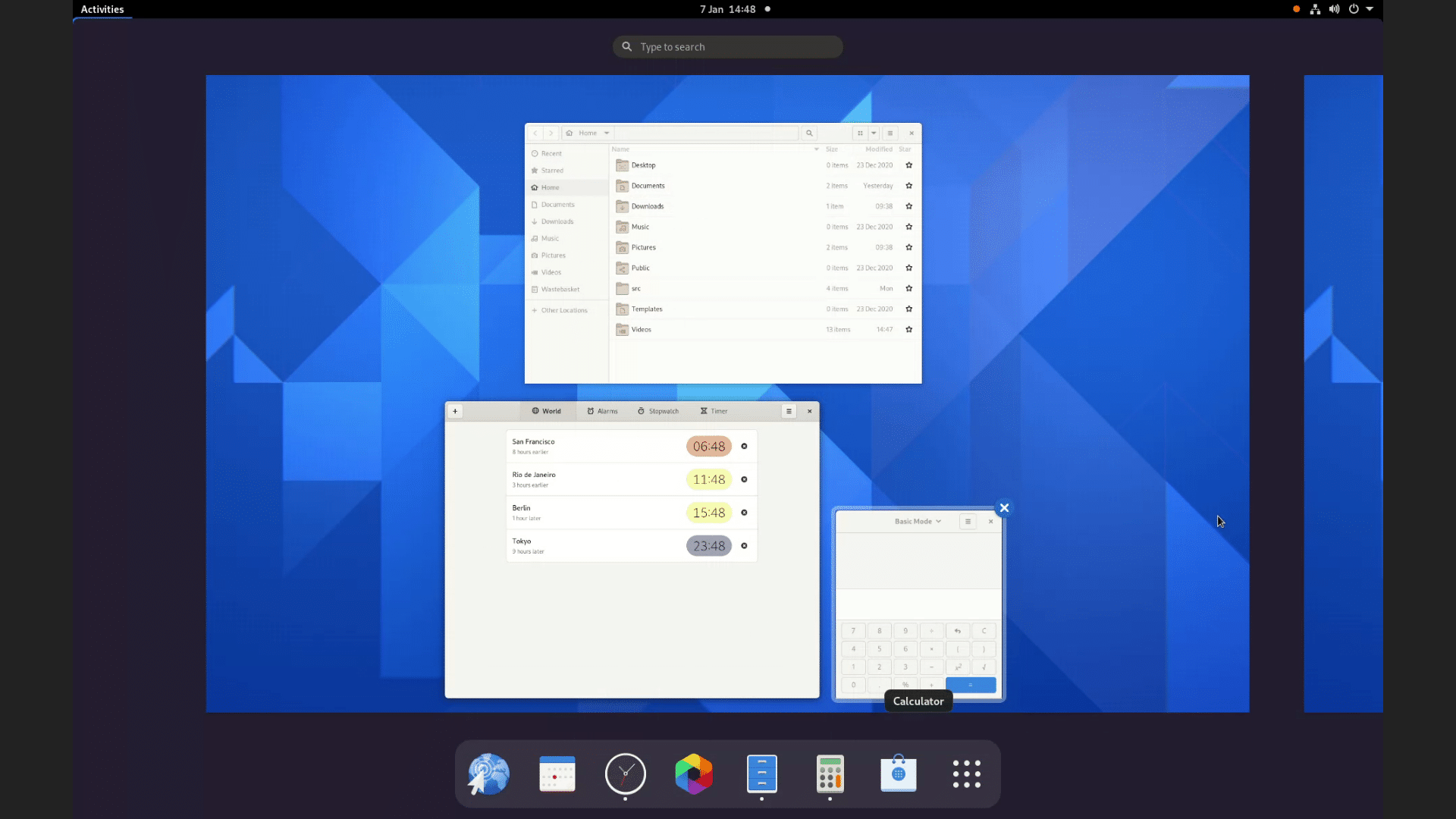The image size is (1456, 819).
Task: Add a new world clock with plus button
Action: [x=455, y=411]
